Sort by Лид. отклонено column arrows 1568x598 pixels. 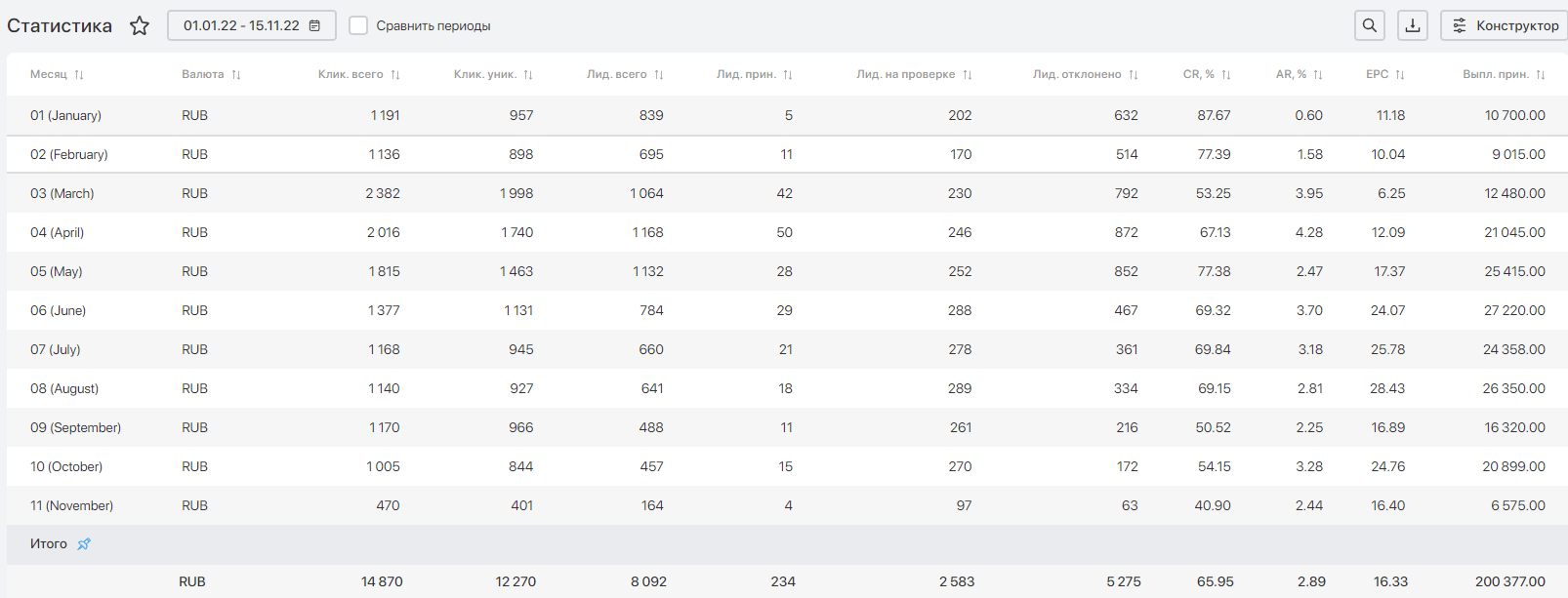1134,75
